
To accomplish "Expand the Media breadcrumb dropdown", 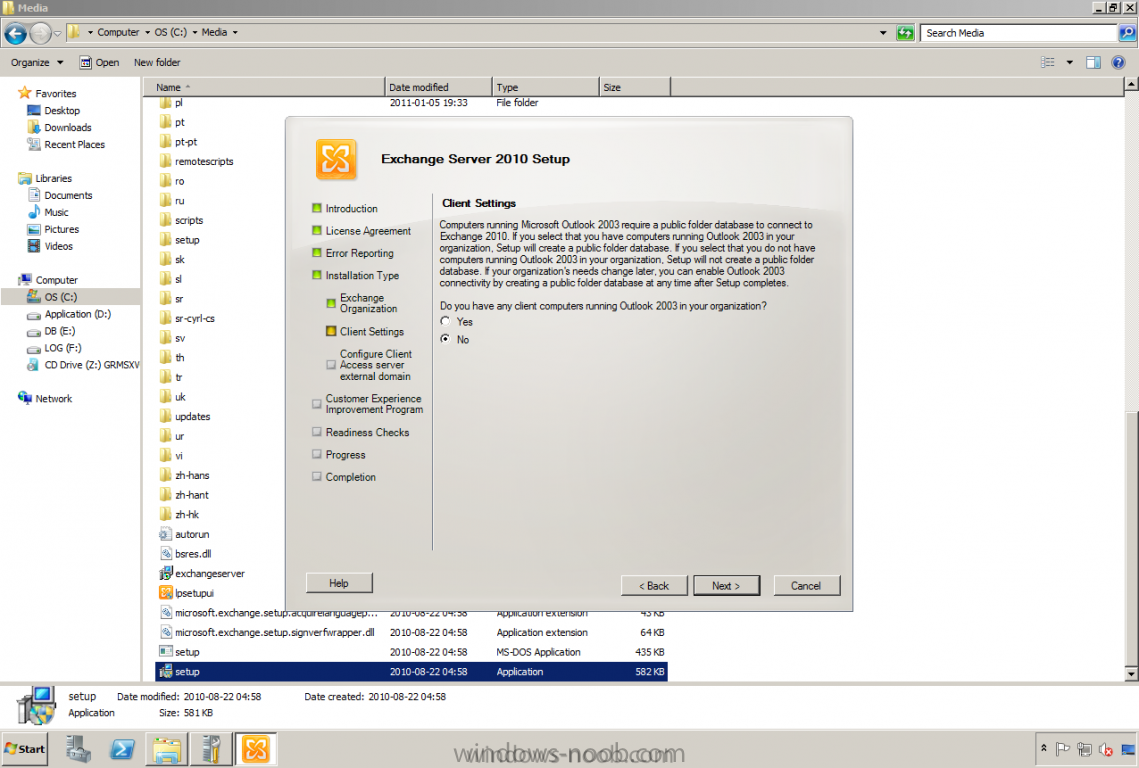I will [x=235, y=33].
